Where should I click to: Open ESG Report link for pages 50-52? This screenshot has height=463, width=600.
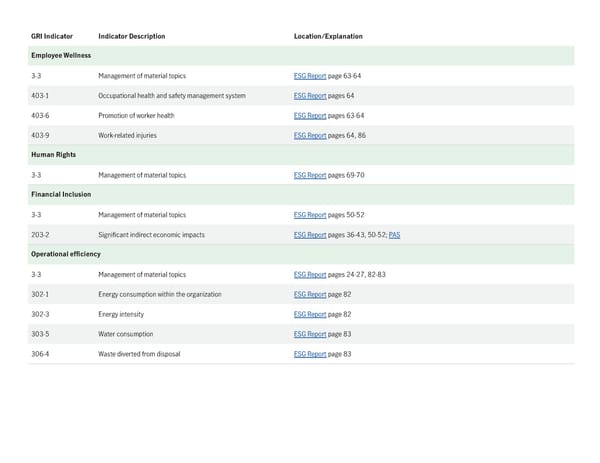click(310, 215)
